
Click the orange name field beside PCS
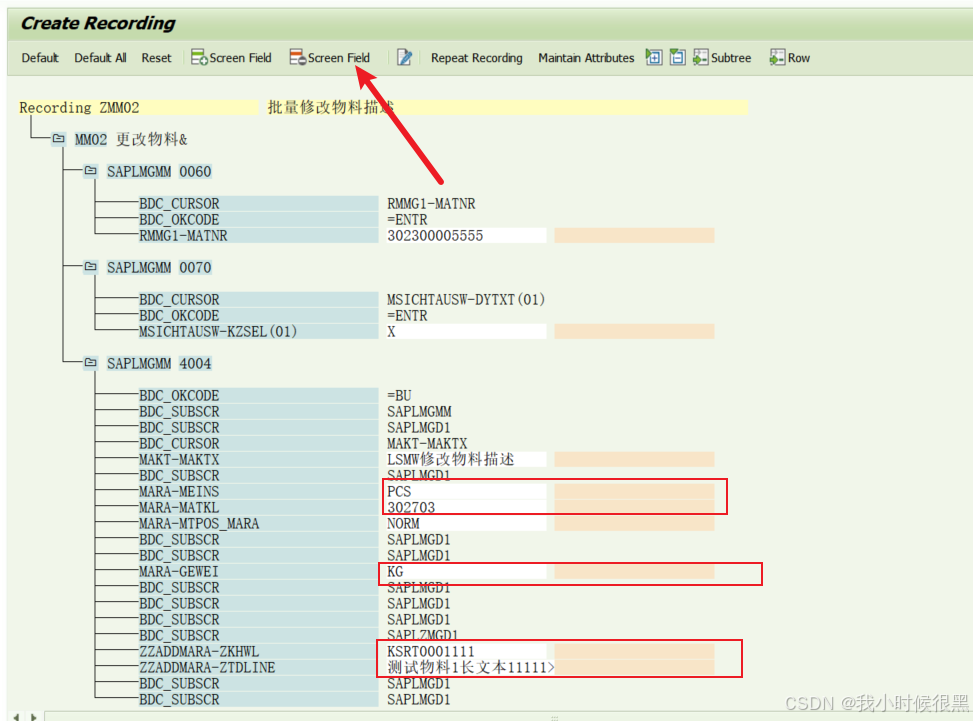(x=634, y=491)
